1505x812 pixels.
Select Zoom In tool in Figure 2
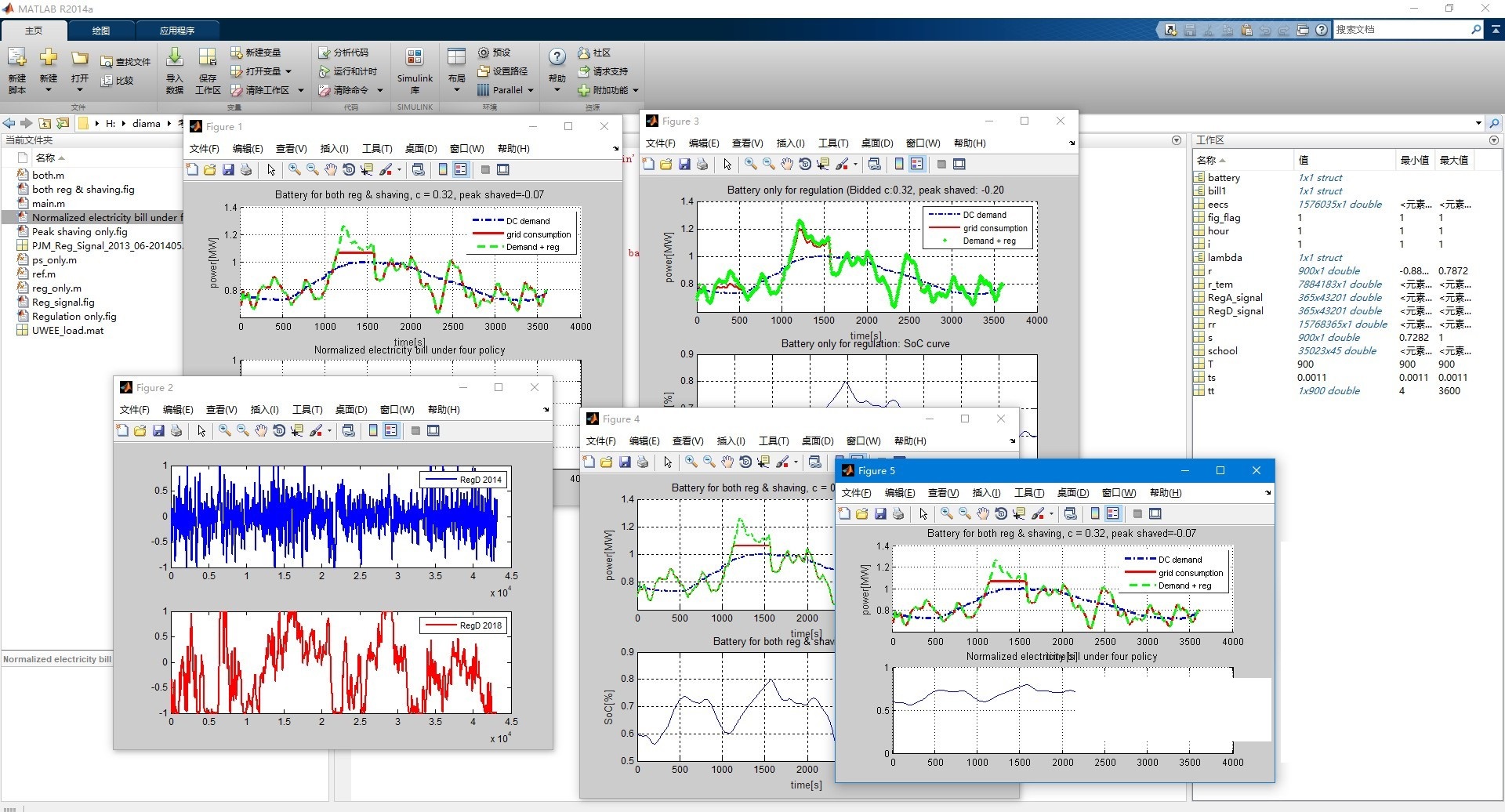(225, 430)
